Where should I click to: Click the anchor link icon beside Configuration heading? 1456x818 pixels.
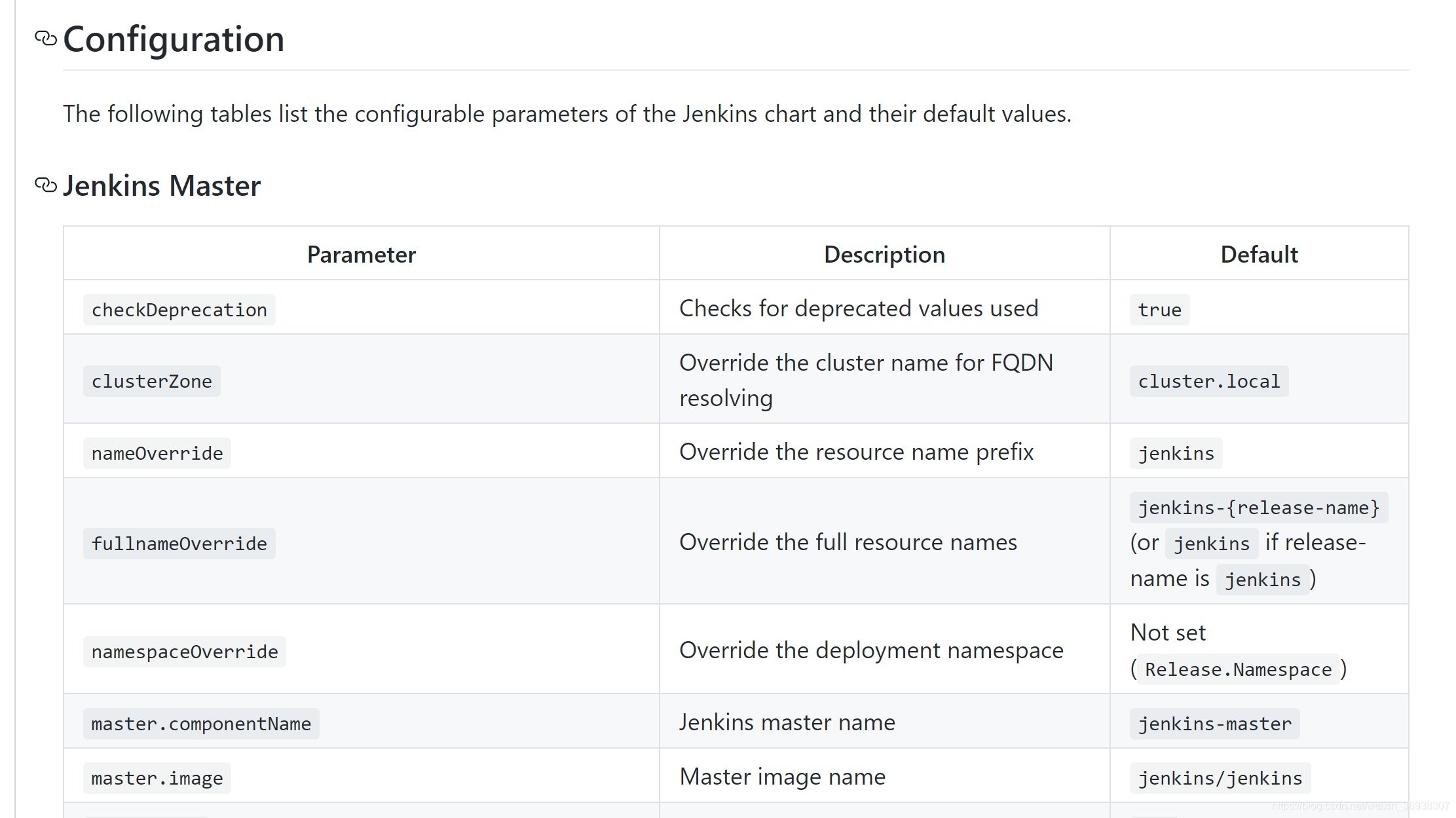click(46, 39)
